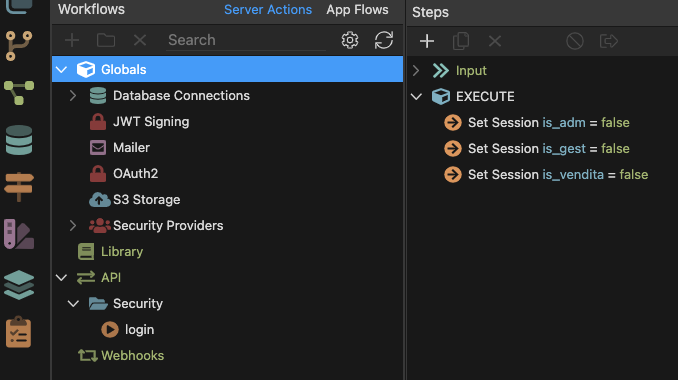Image resolution: width=678 pixels, height=380 pixels.
Task: Click the Security Providers label
Action: tap(168, 226)
